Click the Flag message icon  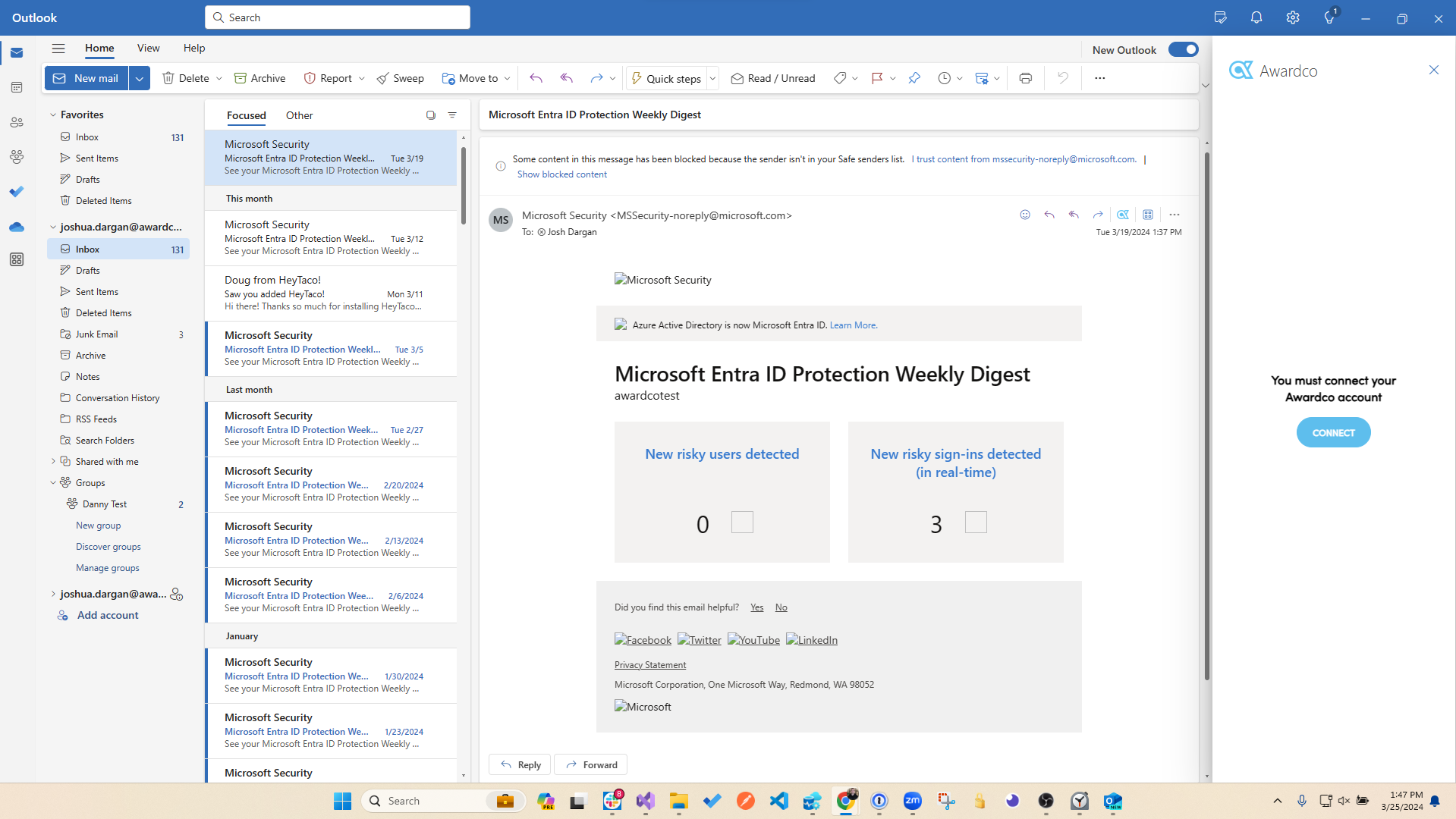877,78
